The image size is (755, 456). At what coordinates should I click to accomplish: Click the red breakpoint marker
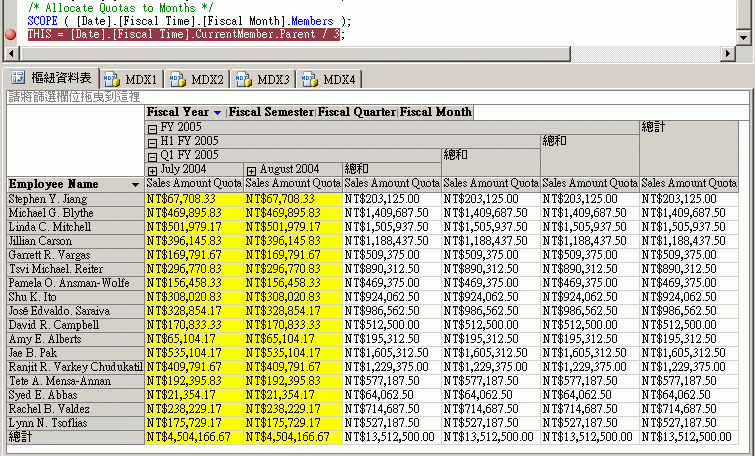pos(11,35)
